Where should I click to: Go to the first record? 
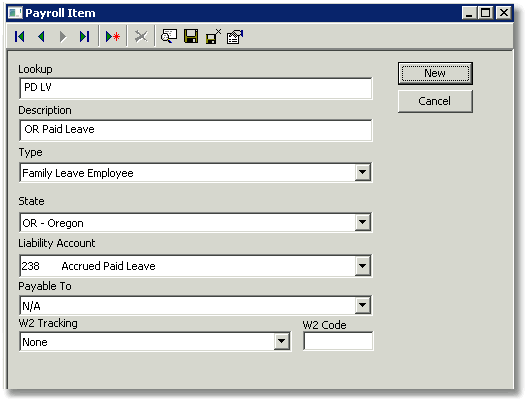(x=20, y=36)
